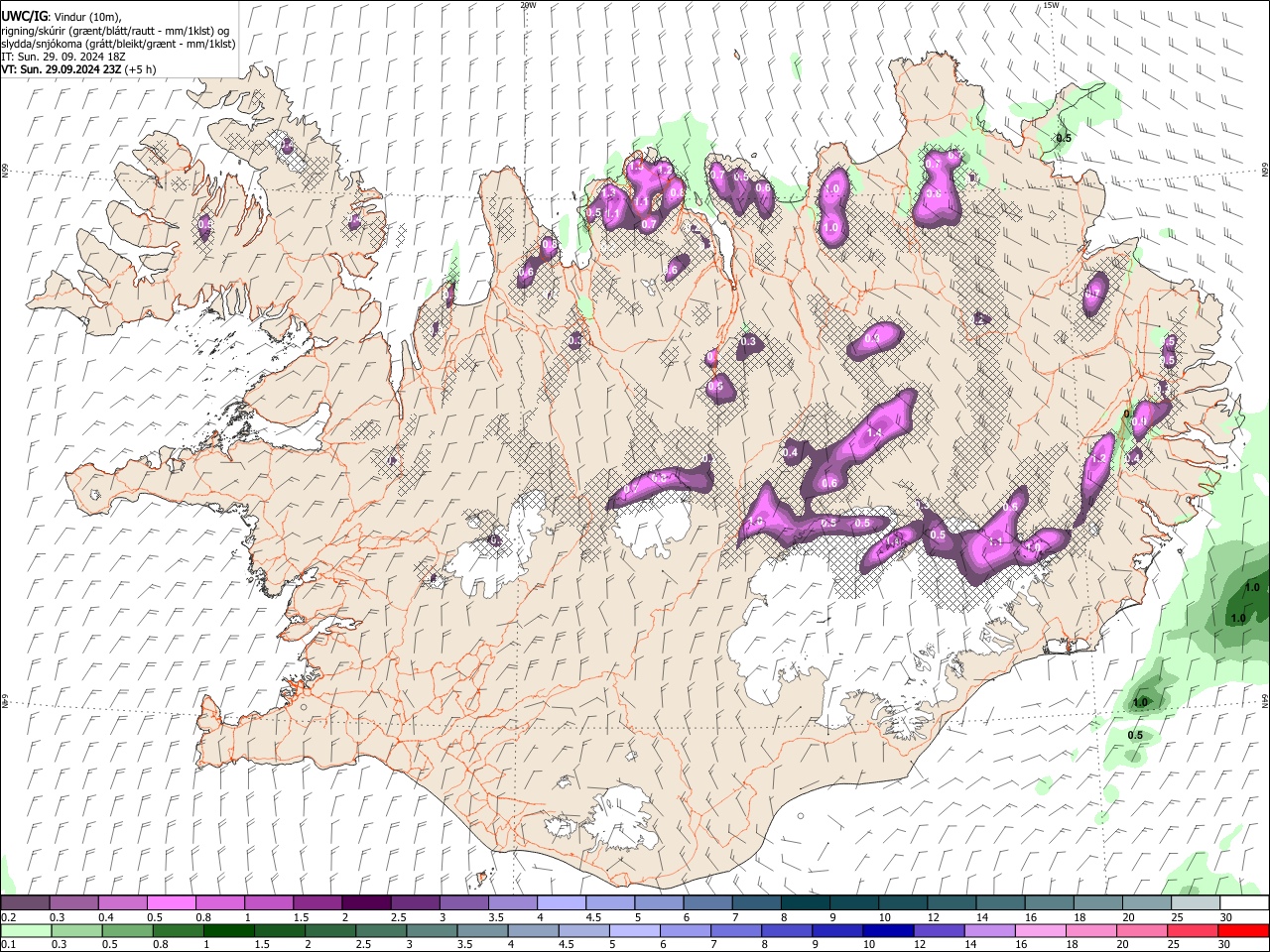Pick the 0.8 swatch in the snow legend row

pos(220,902)
